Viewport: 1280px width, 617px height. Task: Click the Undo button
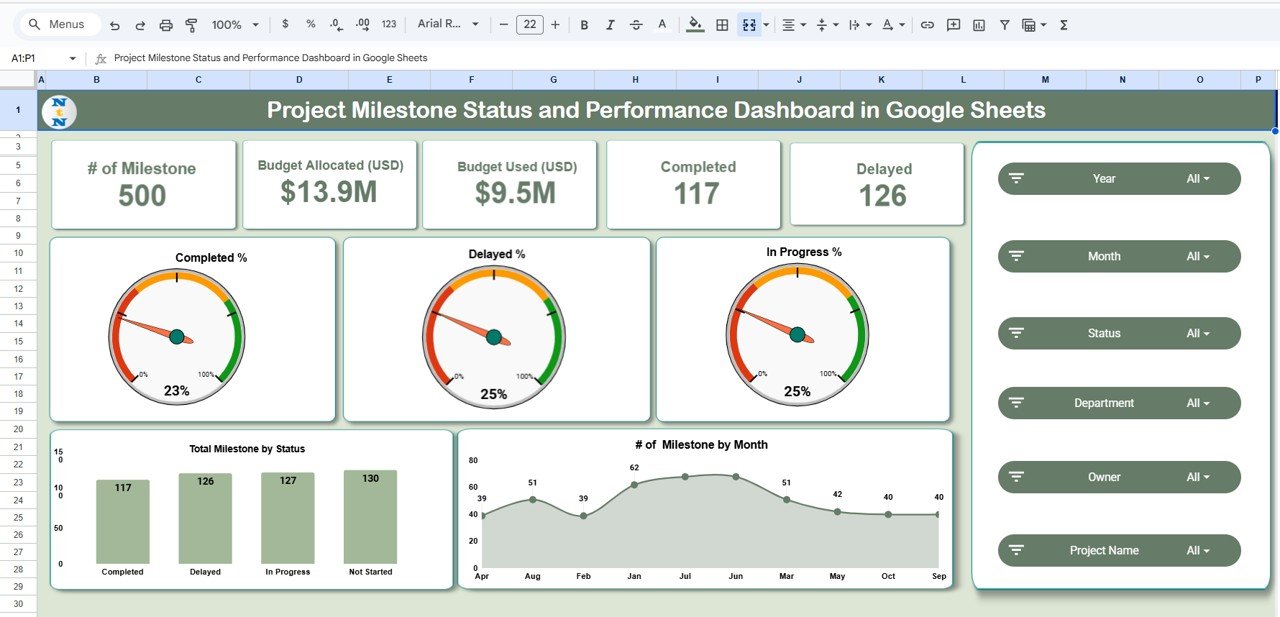pyautogui.click(x=114, y=23)
